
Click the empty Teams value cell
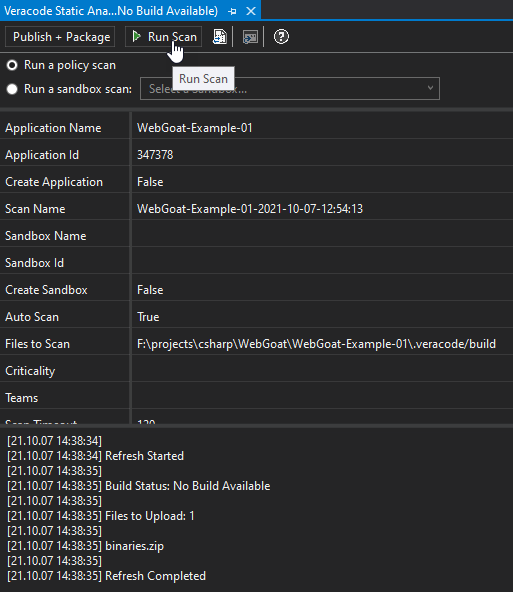click(322, 398)
